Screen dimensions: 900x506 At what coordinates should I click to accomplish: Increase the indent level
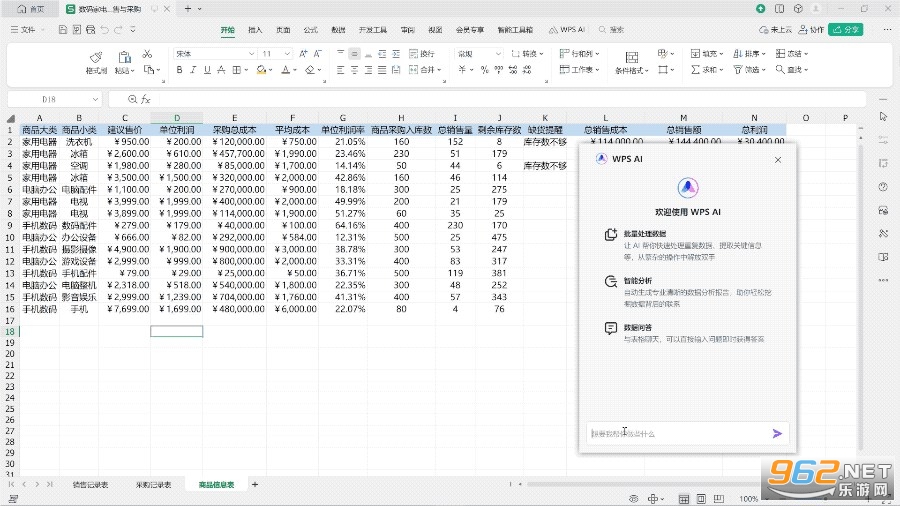tap(396, 53)
